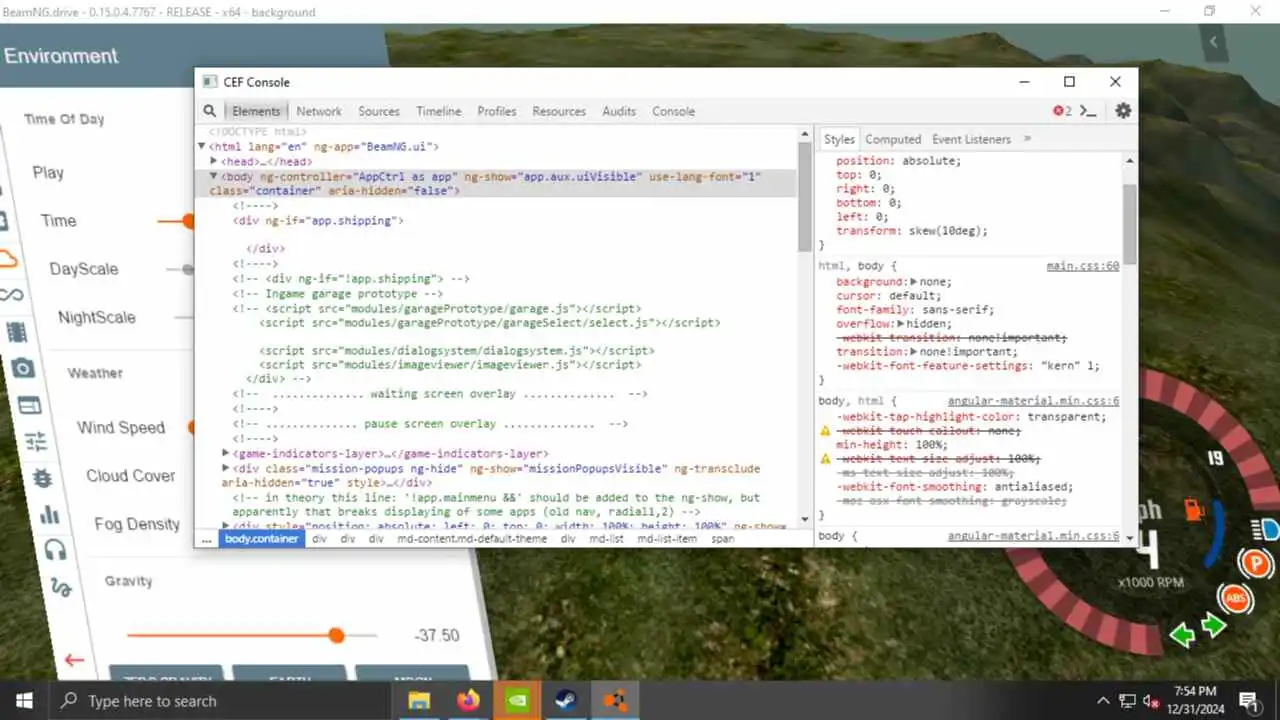Open the Audits tab

(x=619, y=111)
